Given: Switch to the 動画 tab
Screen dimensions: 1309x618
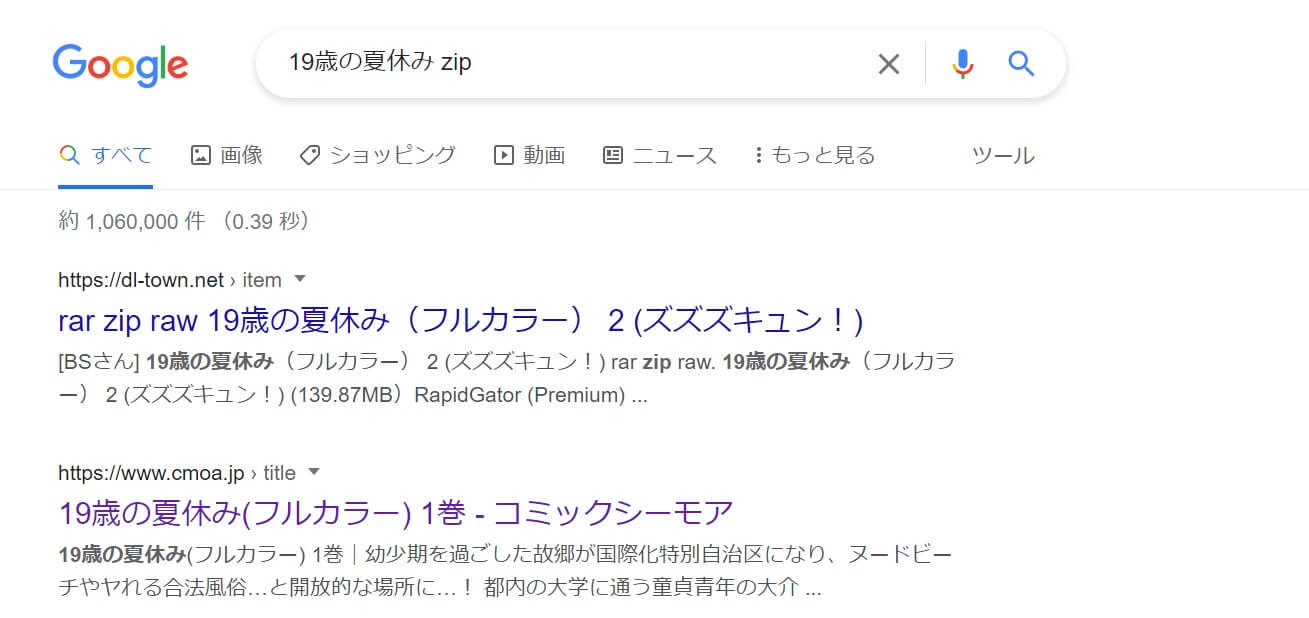Looking at the screenshot, I should coord(530,155).
